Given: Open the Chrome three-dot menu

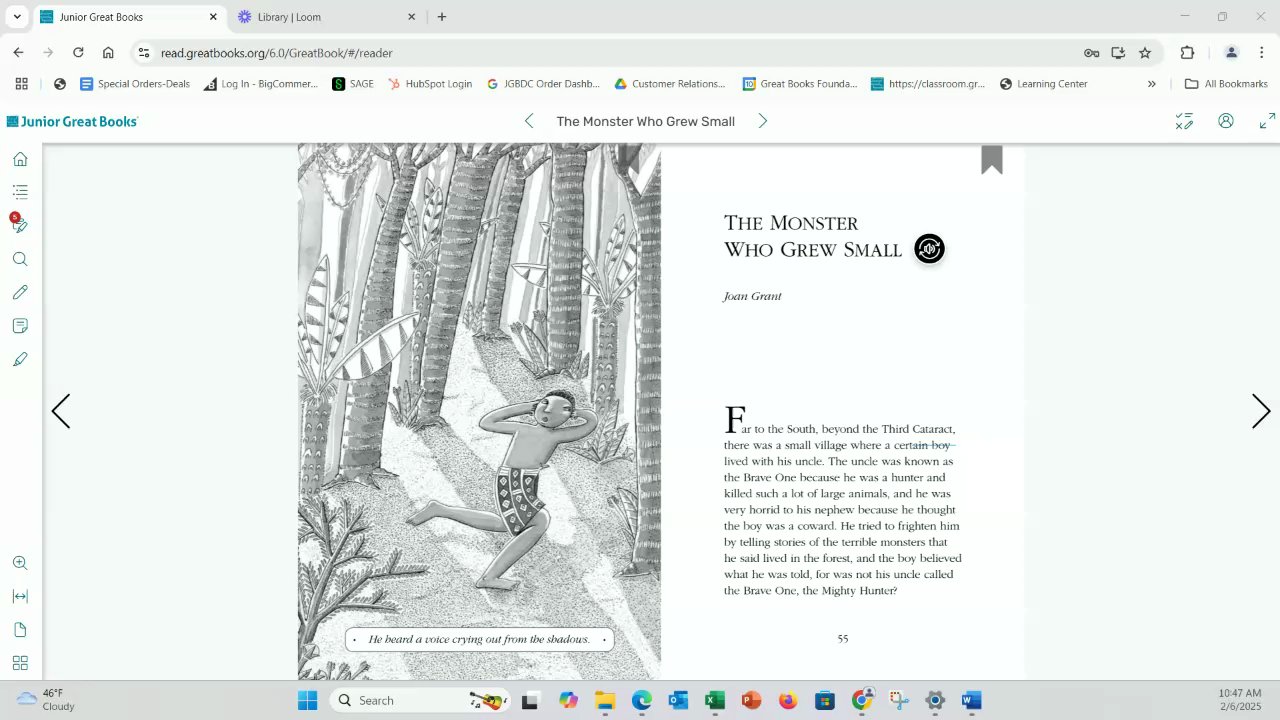Looking at the screenshot, I should click(x=1262, y=53).
